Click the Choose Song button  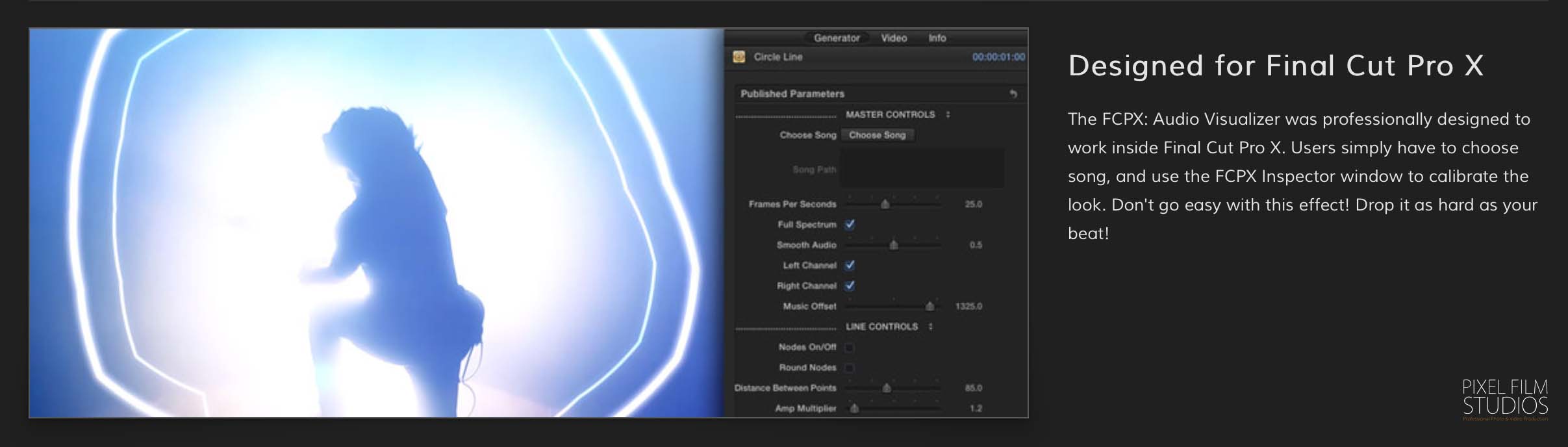coord(878,135)
